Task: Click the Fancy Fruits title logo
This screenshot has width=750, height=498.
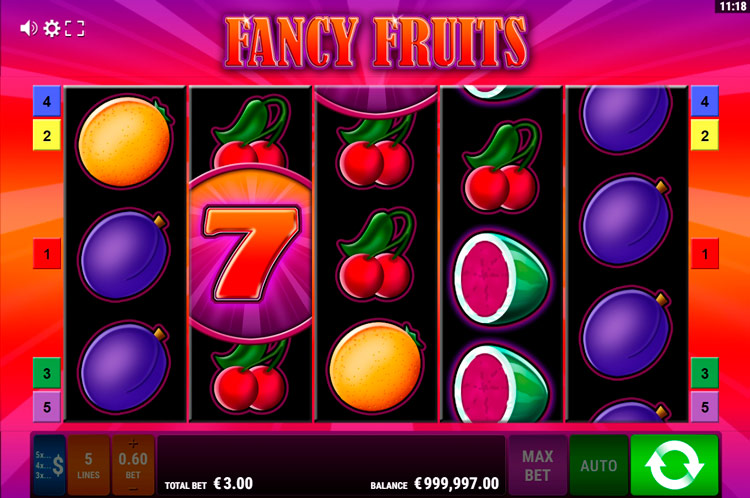Action: tap(376, 42)
